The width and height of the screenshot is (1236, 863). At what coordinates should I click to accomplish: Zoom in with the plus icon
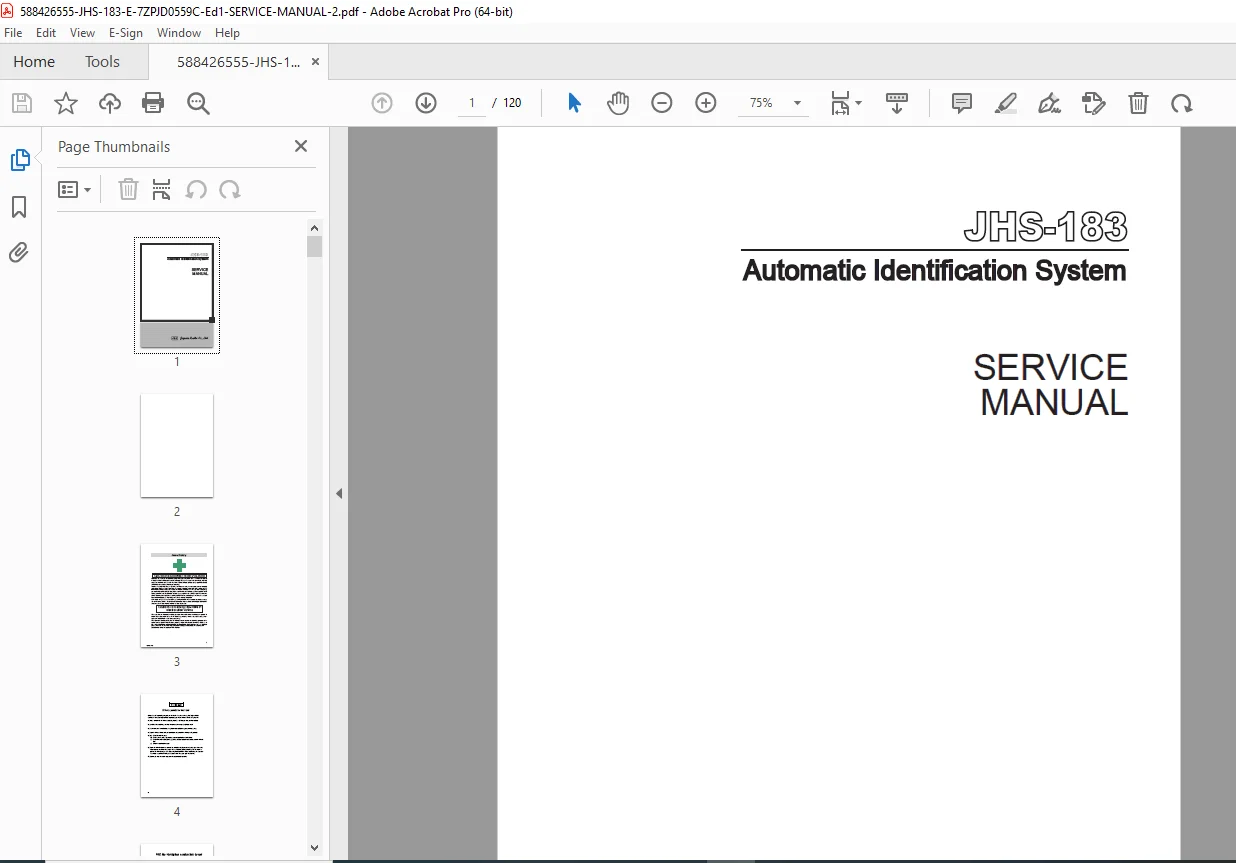point(706,103)
